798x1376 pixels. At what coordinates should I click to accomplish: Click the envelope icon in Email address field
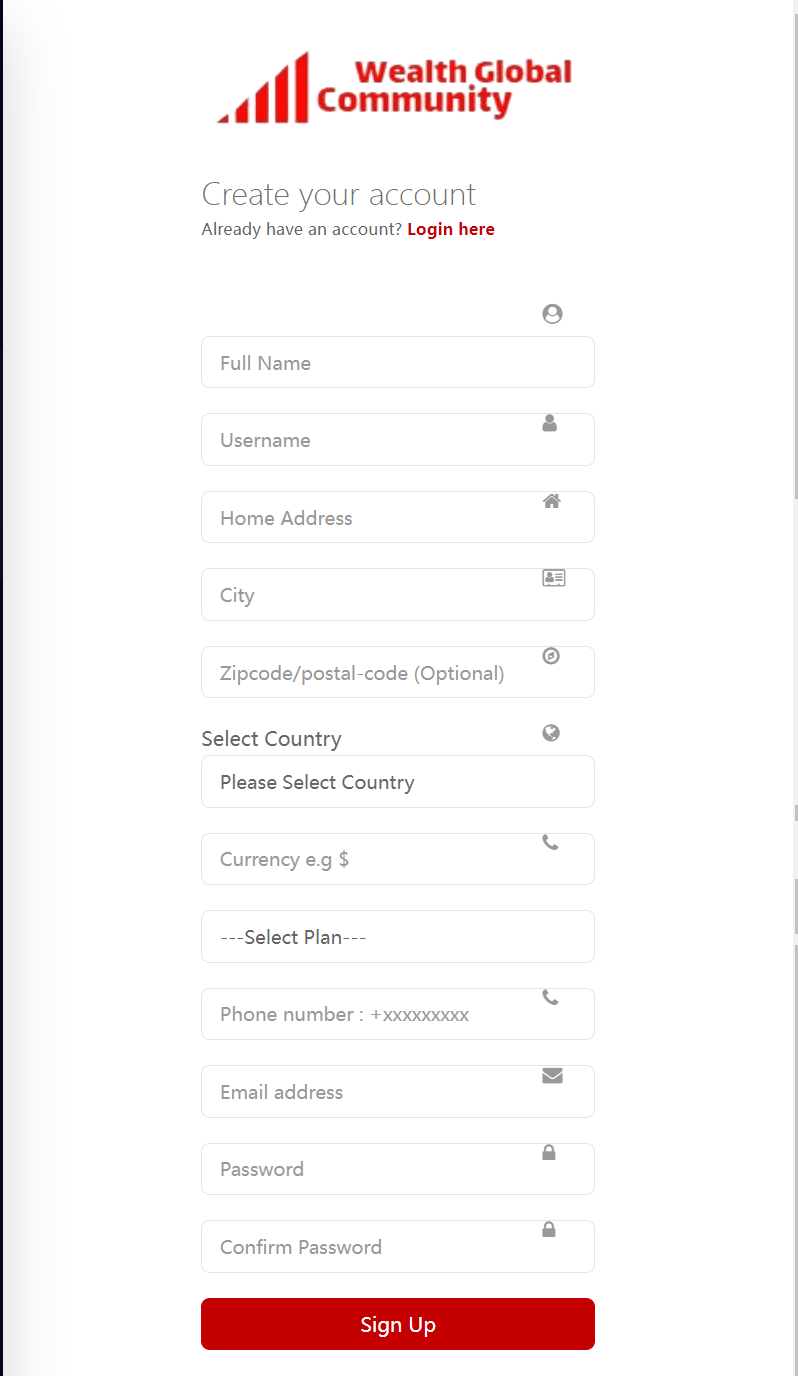tap(552, 1076)
